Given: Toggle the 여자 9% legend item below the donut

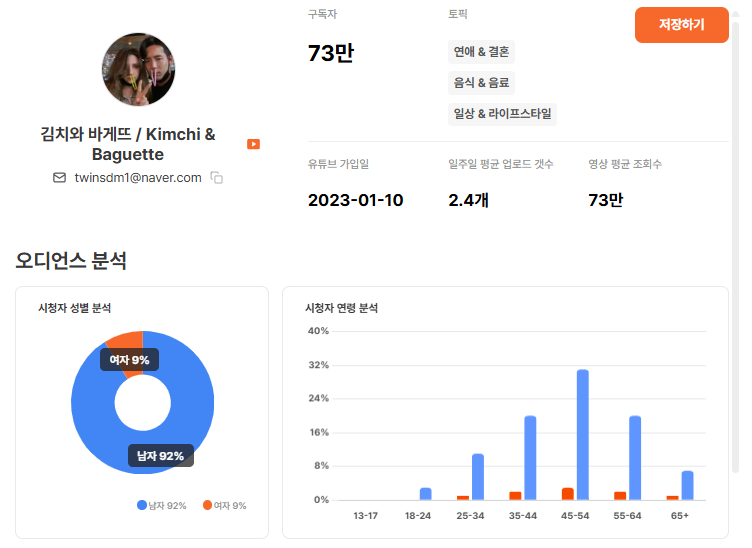Looking at the screenshot, I should [224, 506].
